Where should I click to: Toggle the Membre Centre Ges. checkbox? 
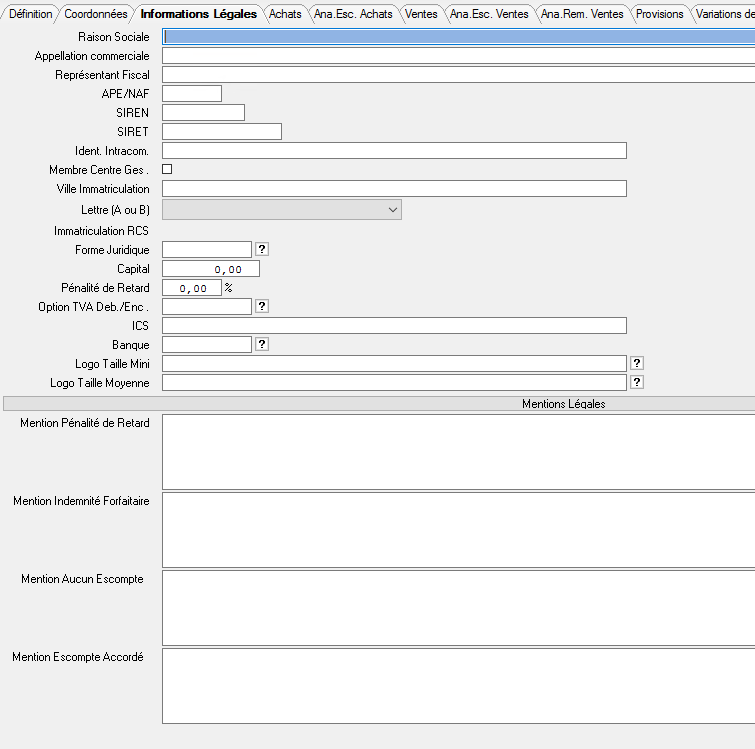pyautogui.click(x=167, y=170)
